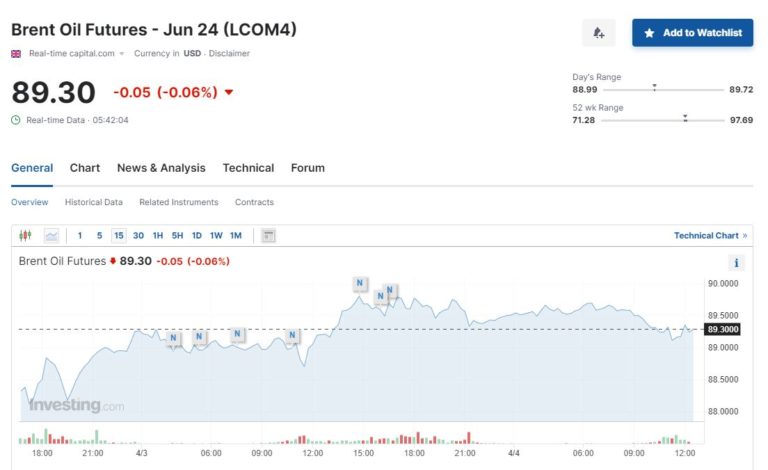Select the 1 minute interval

80,236
